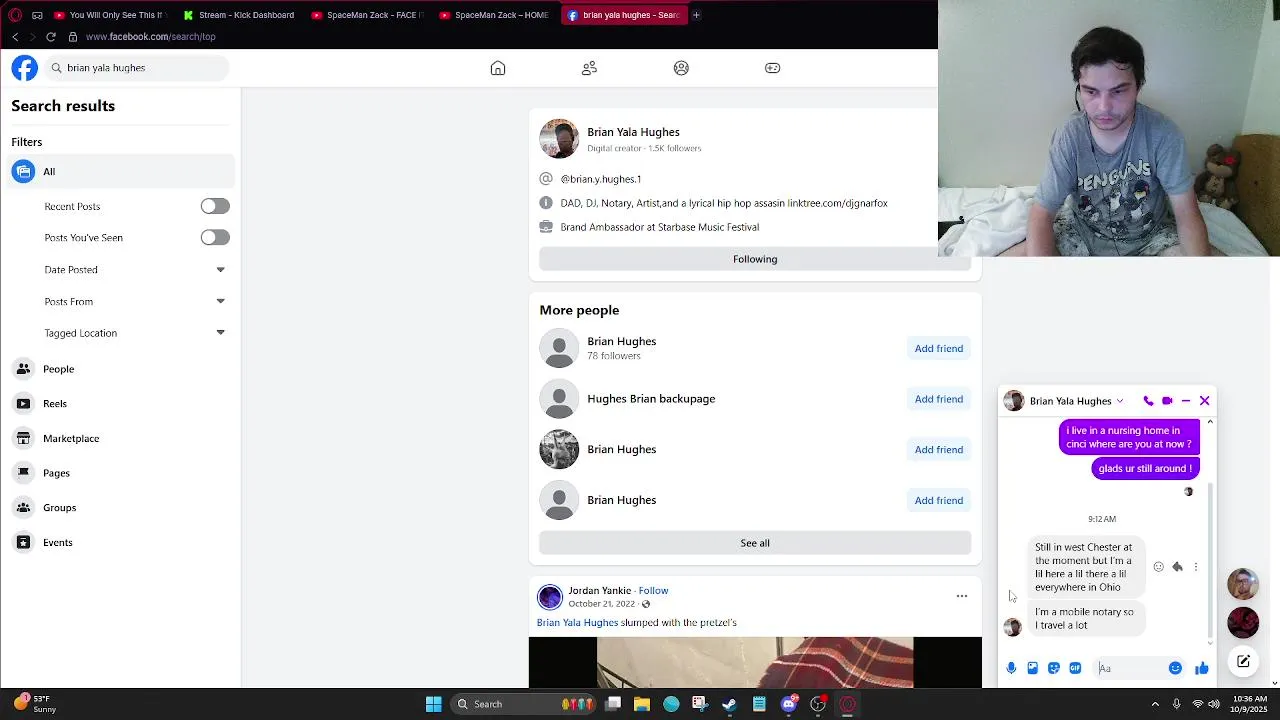Select the Groups filter in sidebar
Viewport: 1280px width, 720px height.
tap(121, 507)
